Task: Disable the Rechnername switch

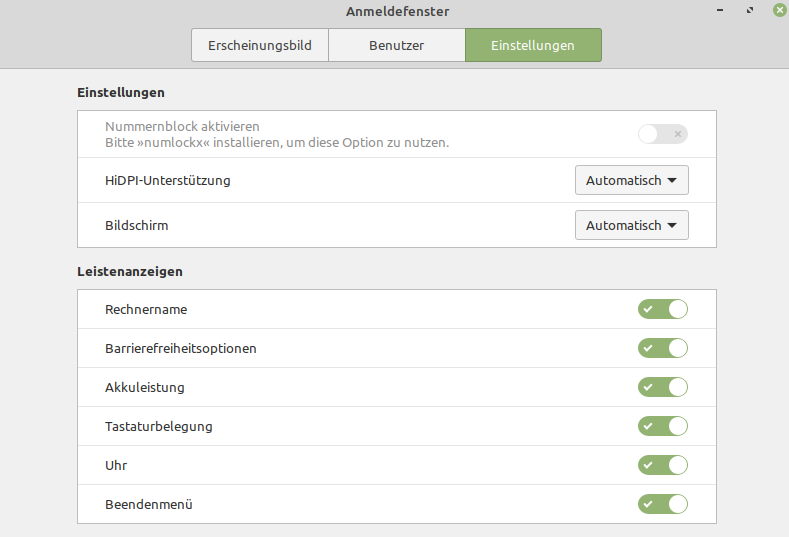Action: pyautogui.click(x=662, y=309)
